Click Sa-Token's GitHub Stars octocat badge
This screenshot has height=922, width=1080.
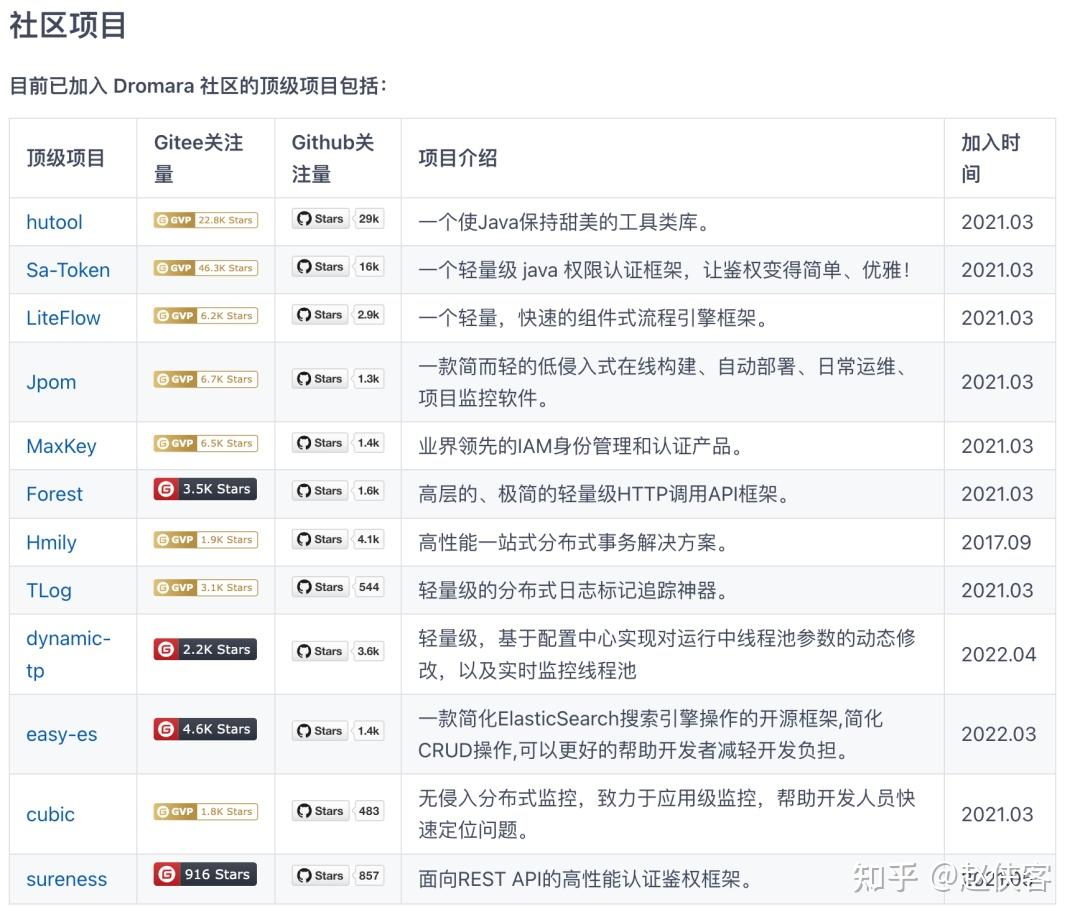click(x=320, y=267)
